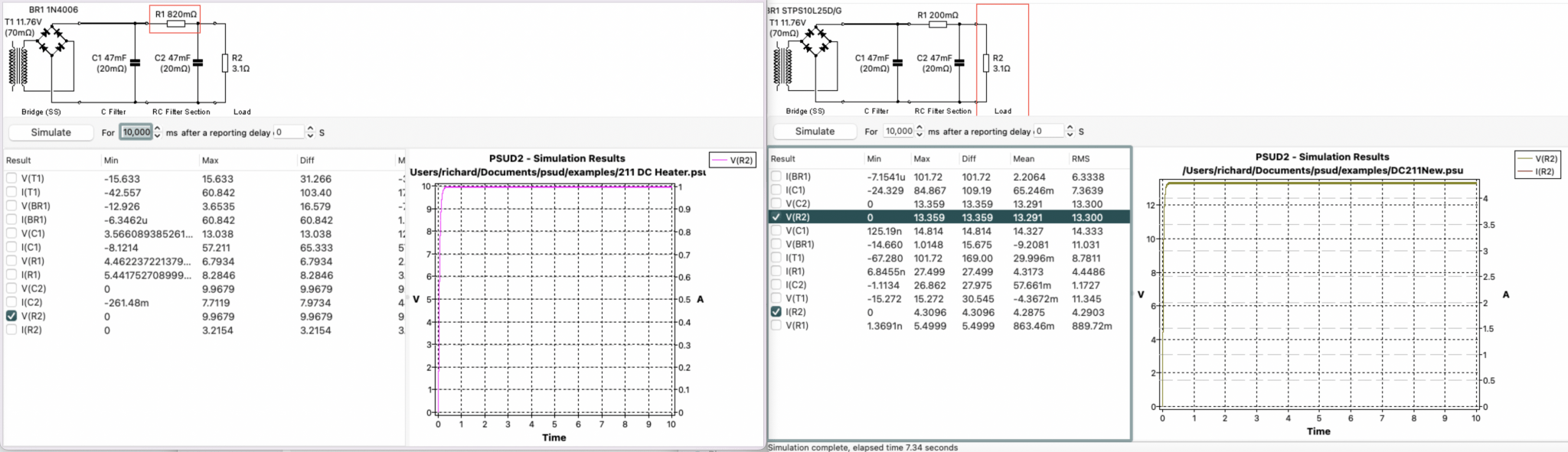Enable V(T1) trace in 211 DC Heater results
The height and width of the screenshot is (452, 1568).
click(11, 178)
